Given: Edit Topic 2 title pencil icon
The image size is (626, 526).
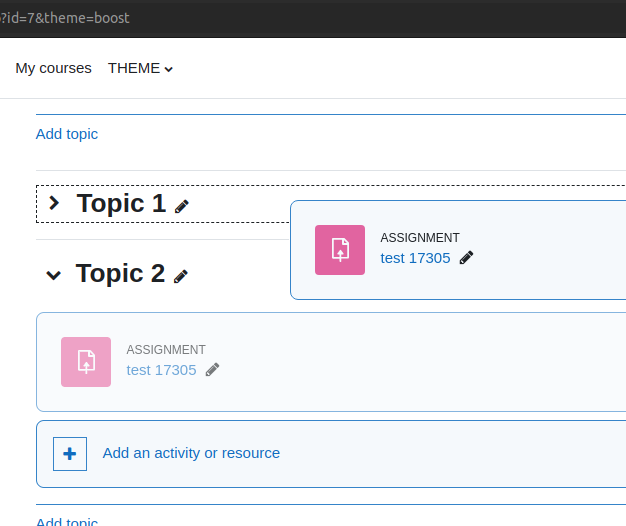Looking at the screenshot, I should [x=181, y=276].
